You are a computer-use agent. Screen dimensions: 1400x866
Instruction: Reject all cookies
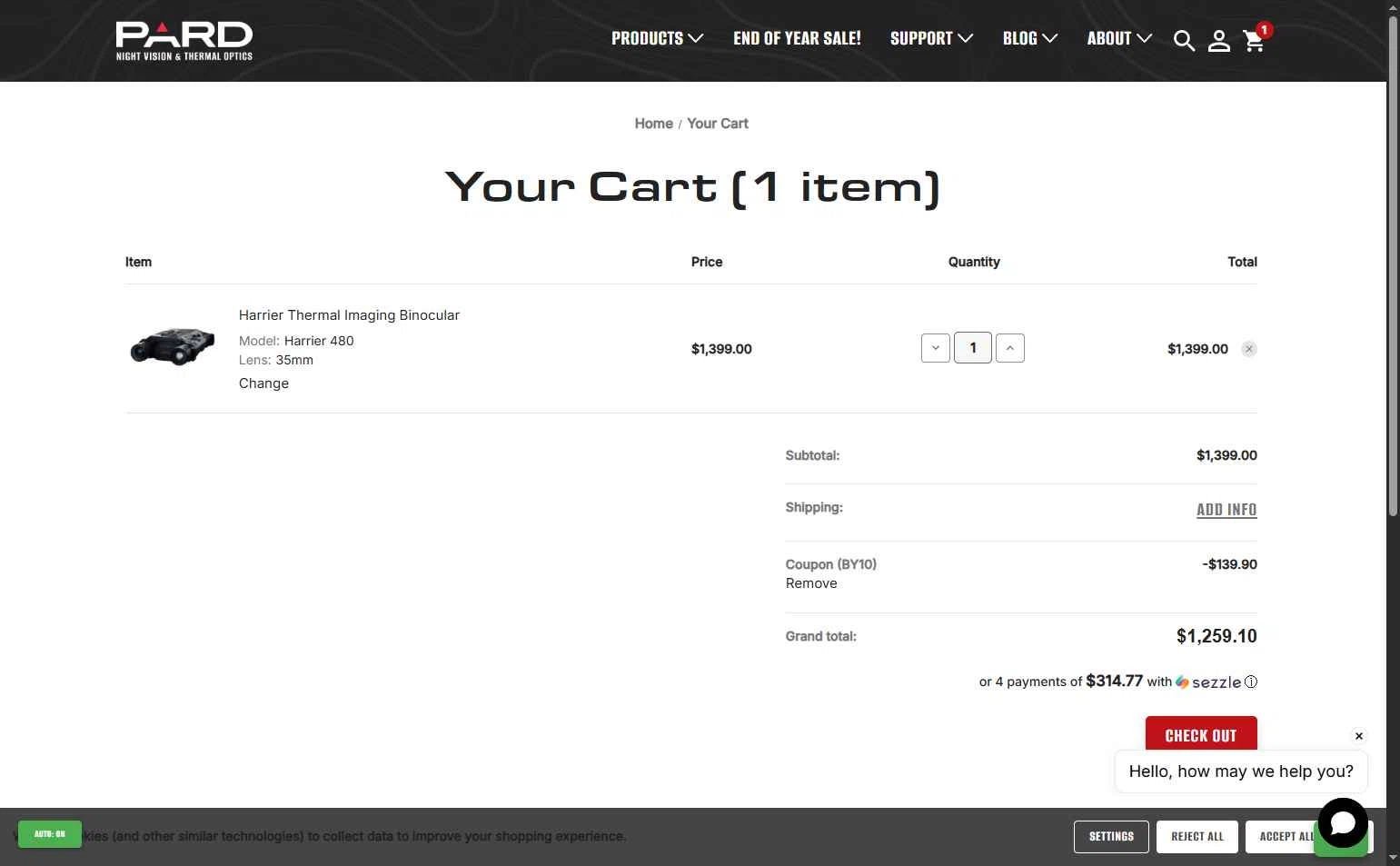click(x=1197, y=837)
